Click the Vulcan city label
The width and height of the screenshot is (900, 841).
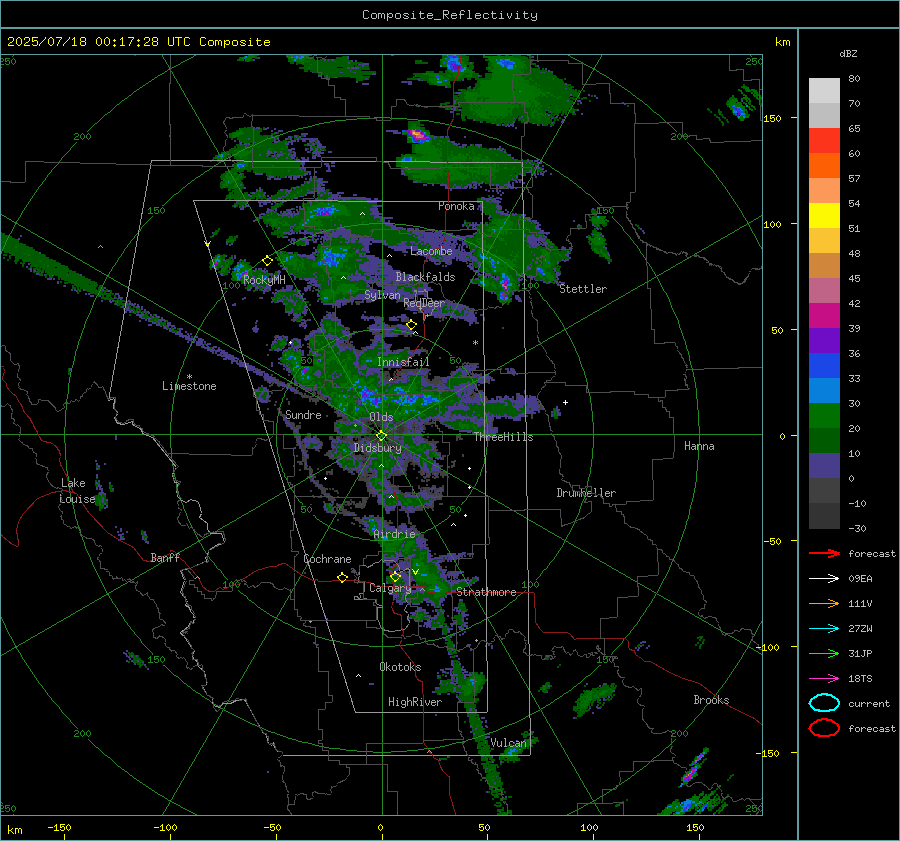508,743
